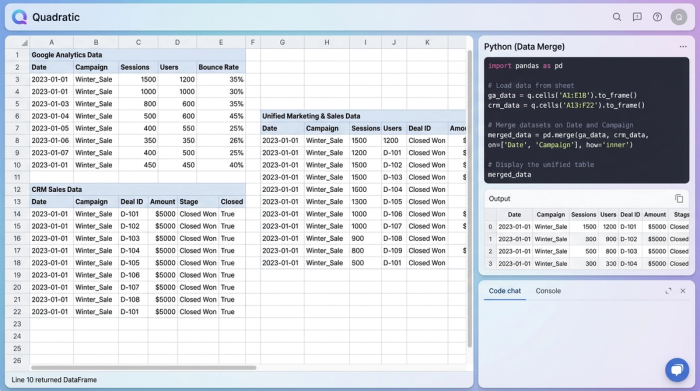Click the crm_data assignment code line
Viewport: 700px width, 391px height.
pyautogui.click(x=566, y=105)
